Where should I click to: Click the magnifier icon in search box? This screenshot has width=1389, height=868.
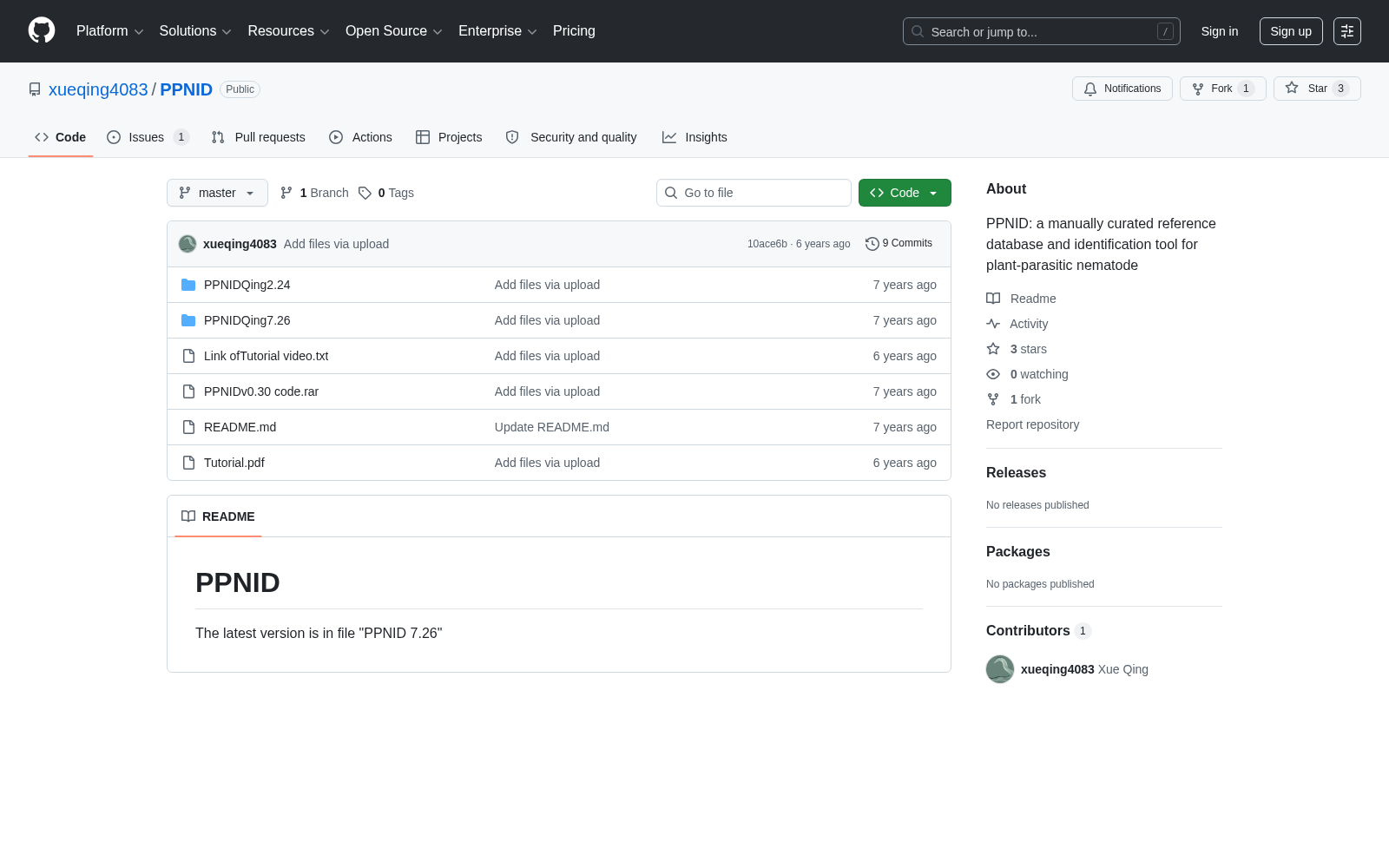[918, 31]
